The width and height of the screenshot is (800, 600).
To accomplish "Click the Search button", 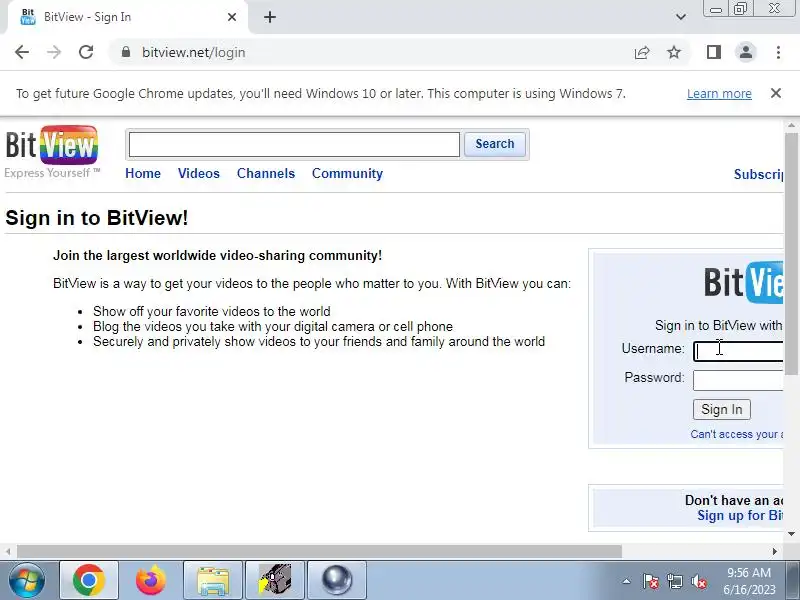I will tap(495, 144).
